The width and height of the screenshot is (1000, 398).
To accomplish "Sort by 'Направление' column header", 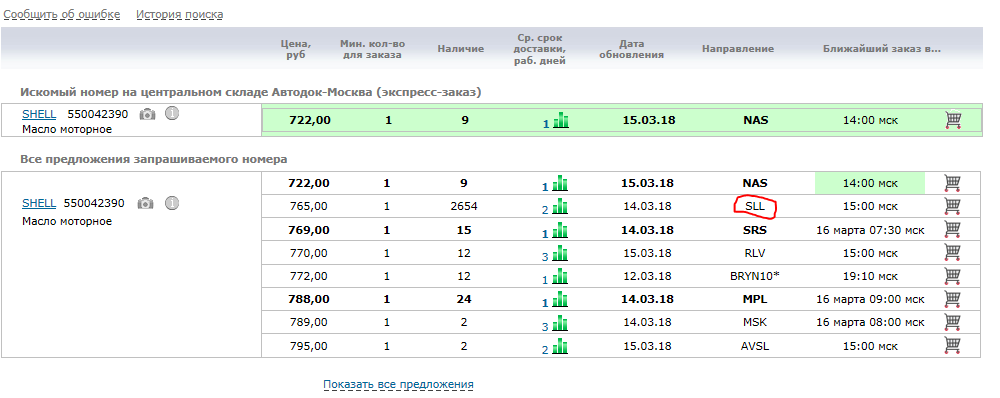I will [738, 49].
